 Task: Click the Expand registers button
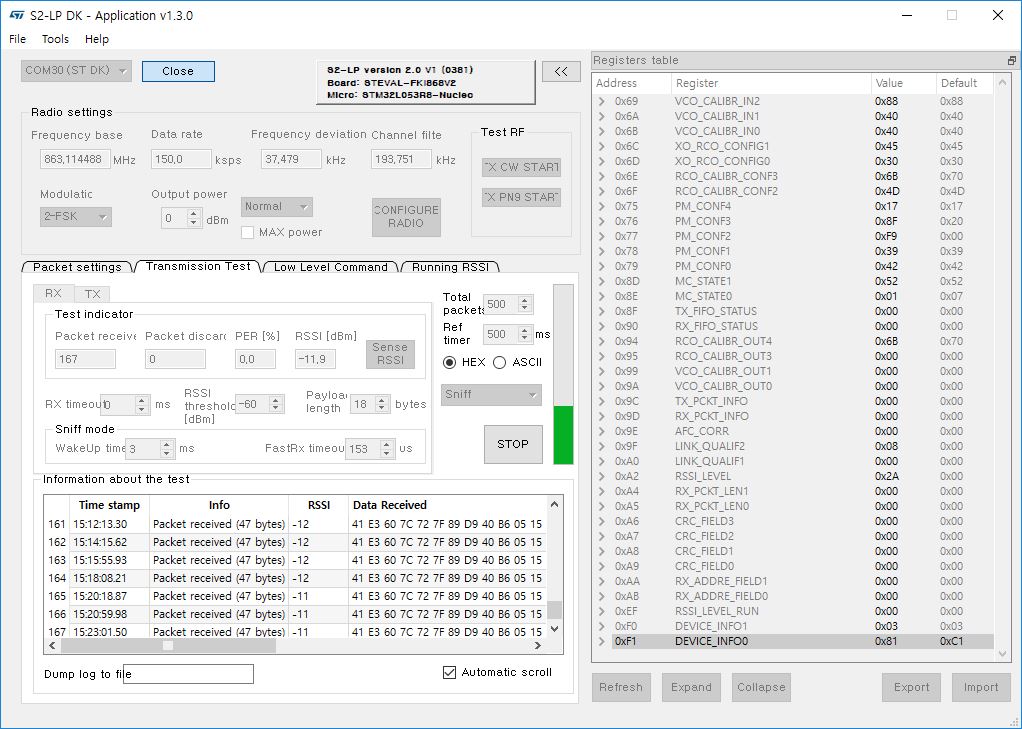pos(692,687)
